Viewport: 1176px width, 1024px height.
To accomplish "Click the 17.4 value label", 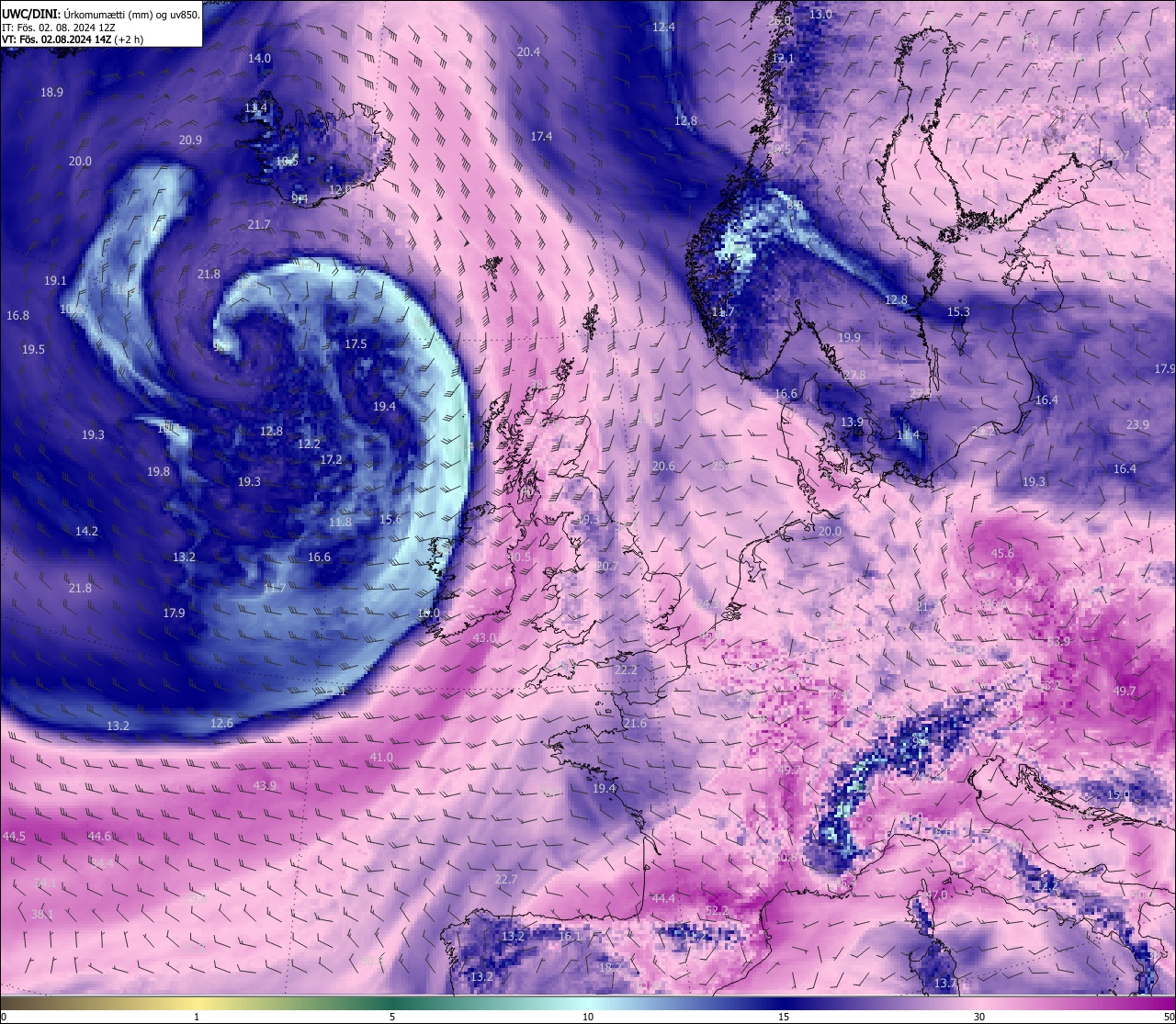I will (x=541, y=136).
